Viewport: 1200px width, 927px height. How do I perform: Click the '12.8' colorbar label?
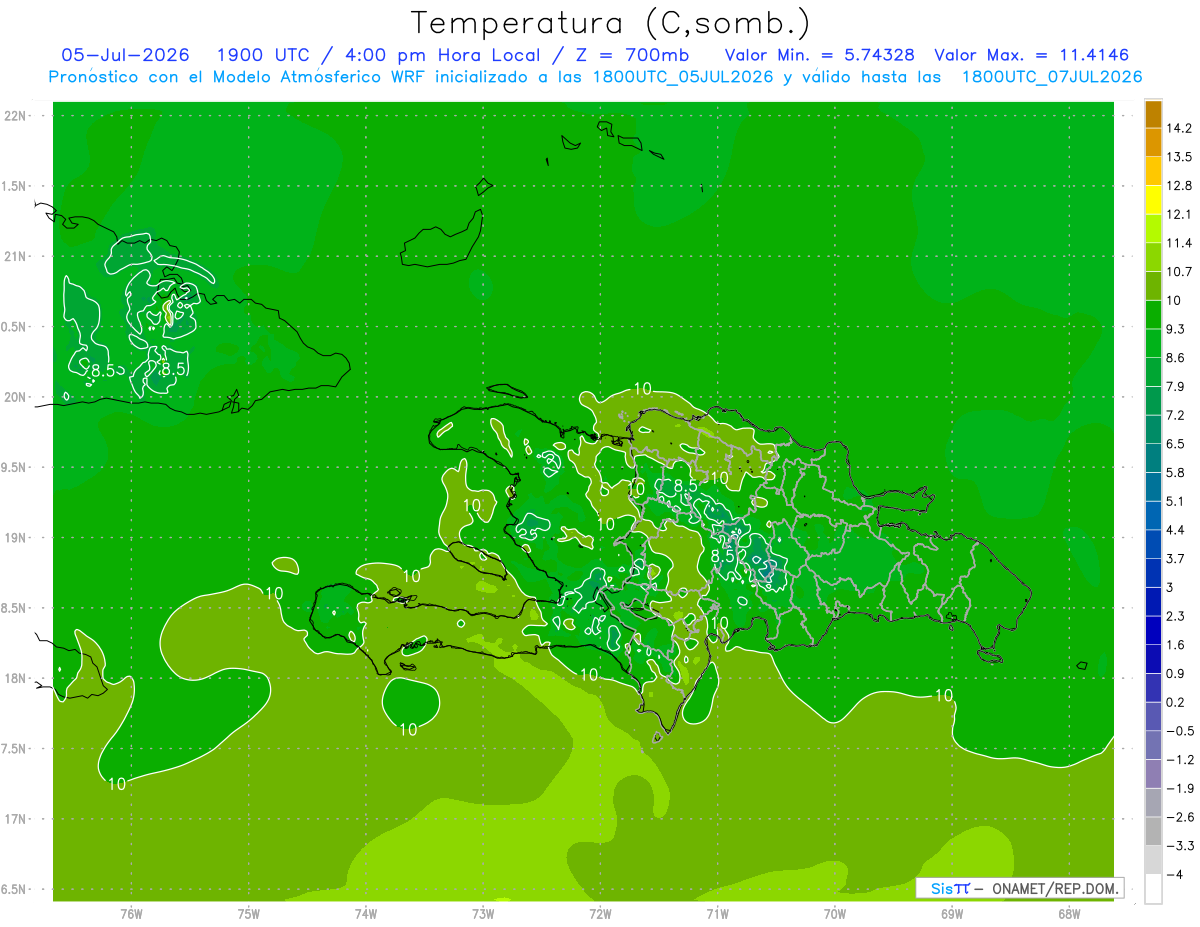pos(1178,185)
